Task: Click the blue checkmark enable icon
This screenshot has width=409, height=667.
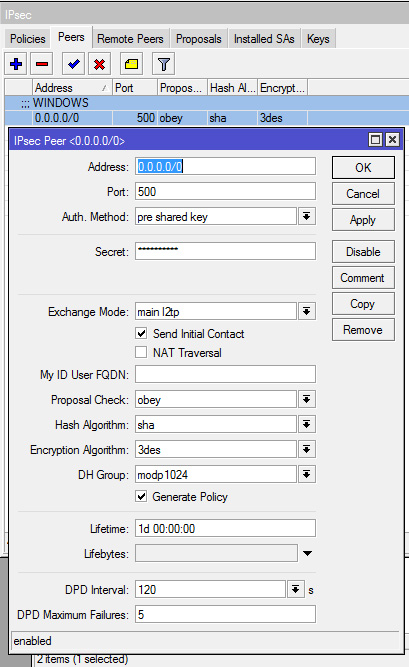Action: 73,64
